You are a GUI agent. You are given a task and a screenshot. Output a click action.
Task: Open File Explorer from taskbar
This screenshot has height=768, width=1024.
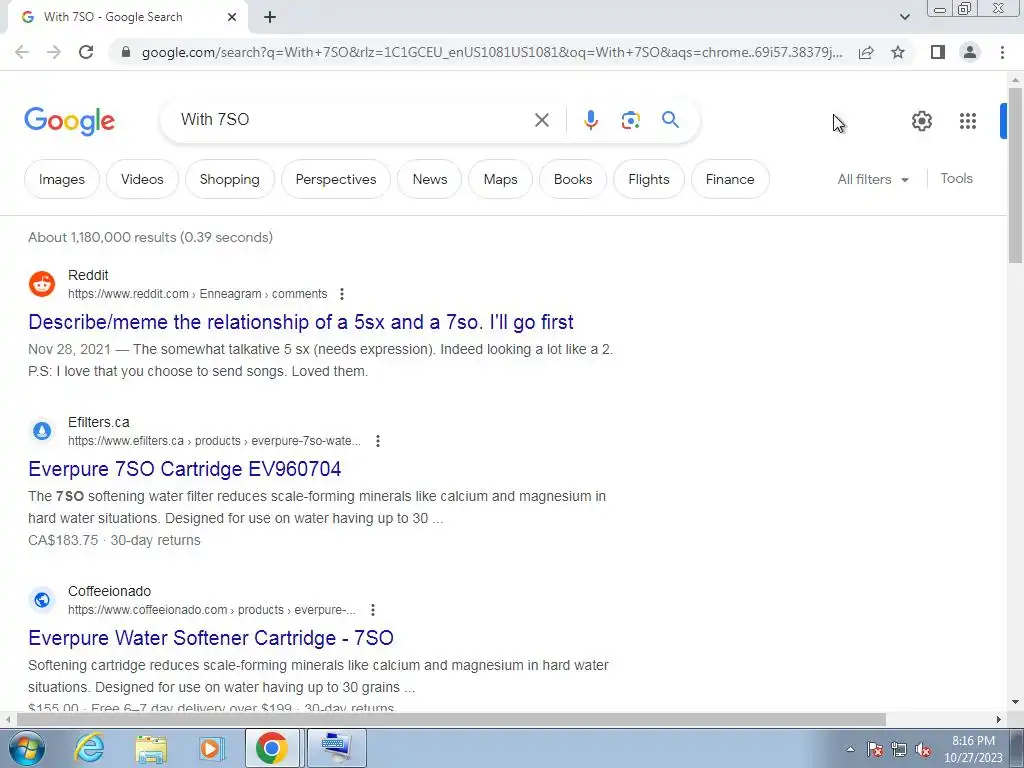click(x=151, y=748)
